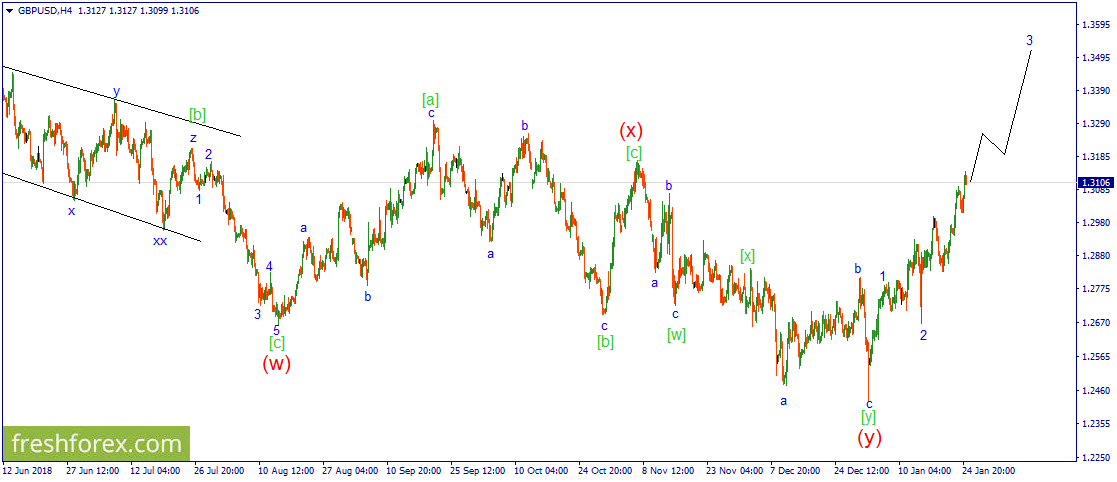This screenshot has width=1117, height=482.
Task: Click the blue forecast label 3
Action: pos(1030,40)
